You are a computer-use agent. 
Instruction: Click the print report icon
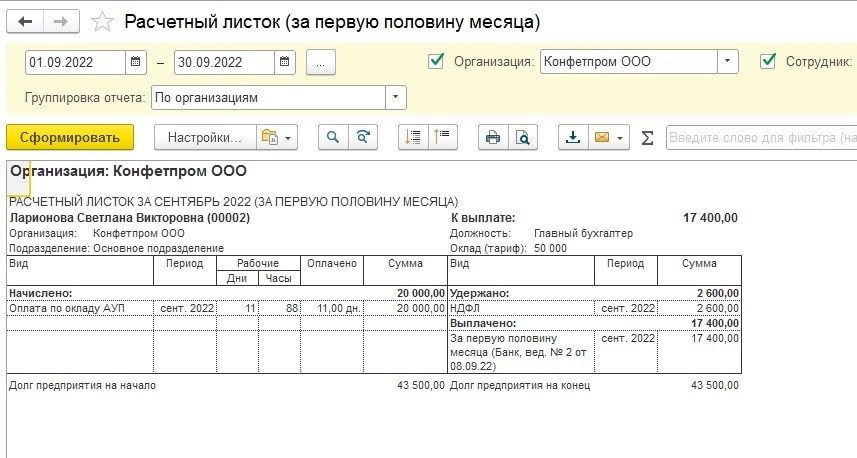point(493,138)
